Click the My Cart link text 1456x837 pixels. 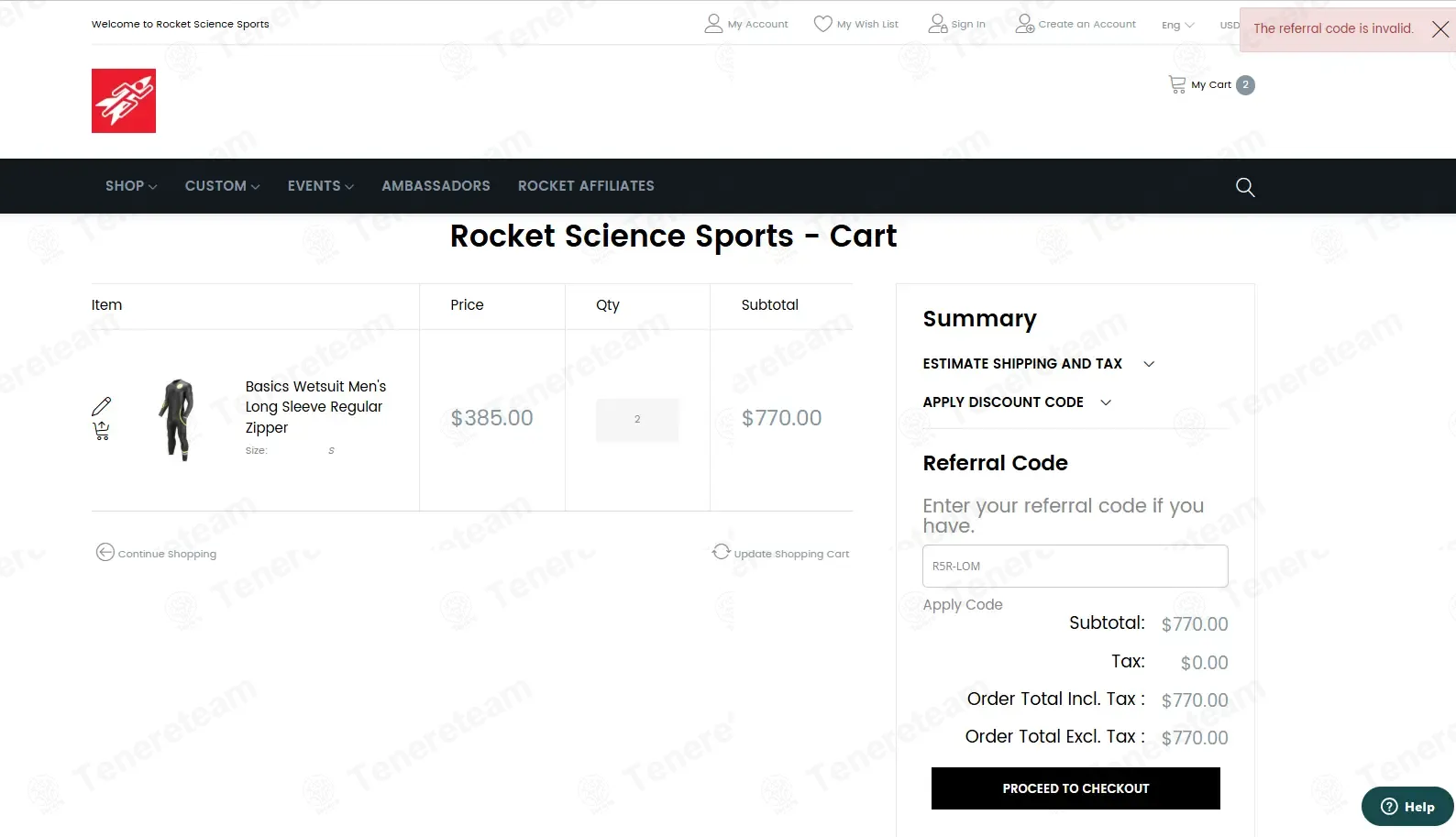tap(1211, 85)
